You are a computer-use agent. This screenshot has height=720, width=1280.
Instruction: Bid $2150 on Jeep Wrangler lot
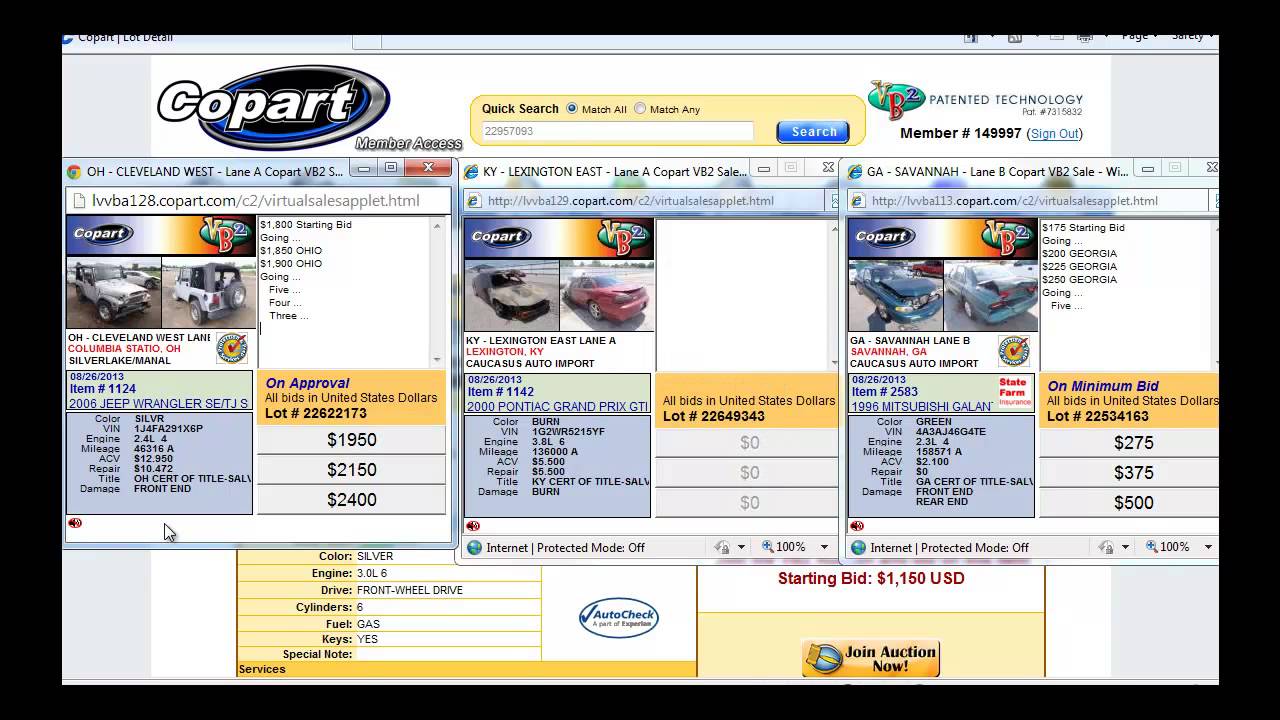[x=352, y=470]
